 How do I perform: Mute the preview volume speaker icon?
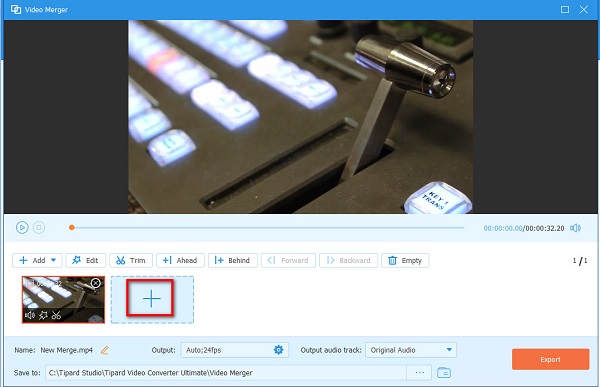[576, 228]
